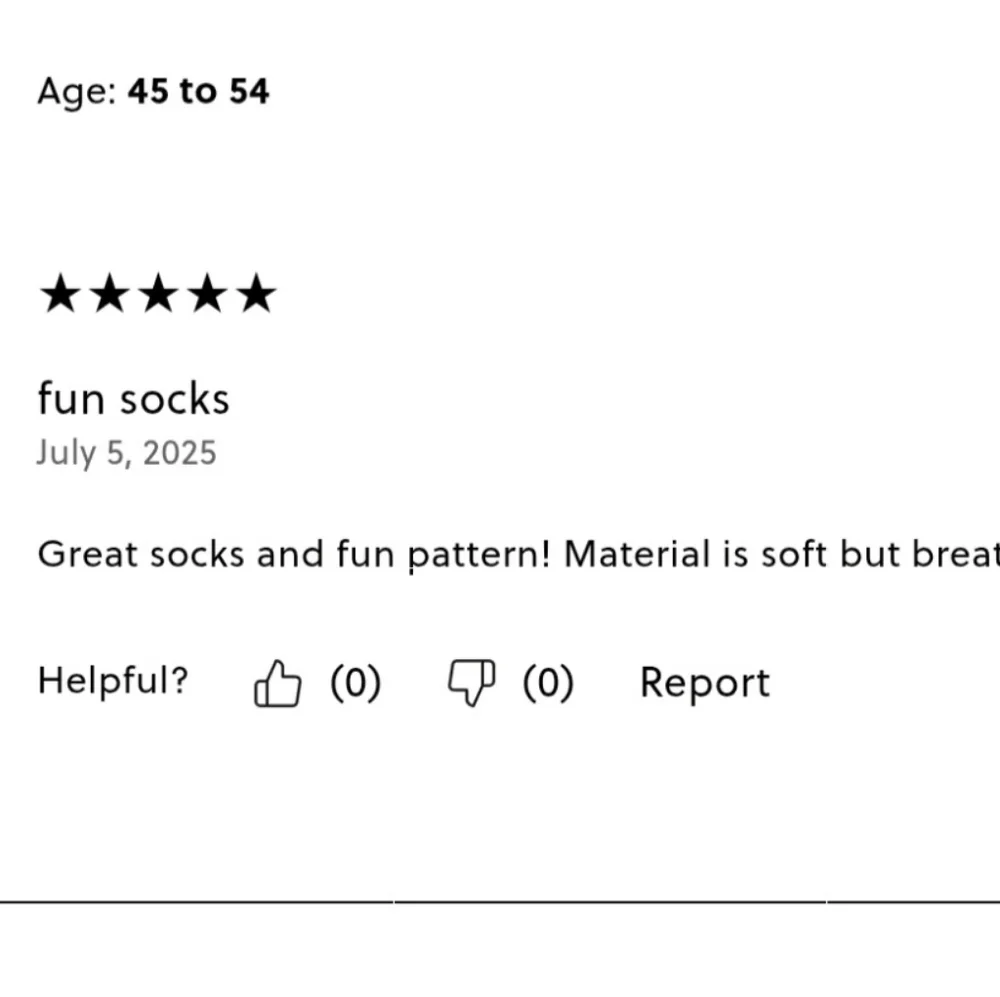Image resolution: width=1000 pixels, height=997 pixels.
Task: Report this fun socks review
Action: (705, 683)
